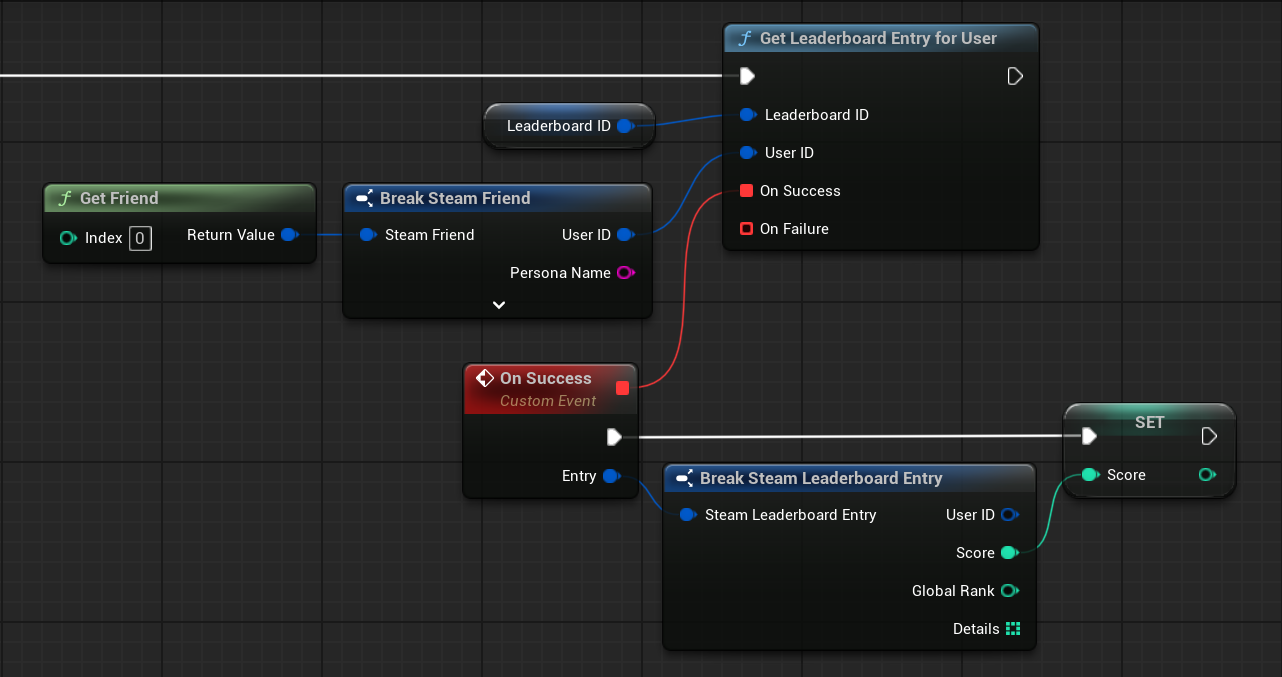Click the Index value field on Get Friend

(x=141, y=238)
